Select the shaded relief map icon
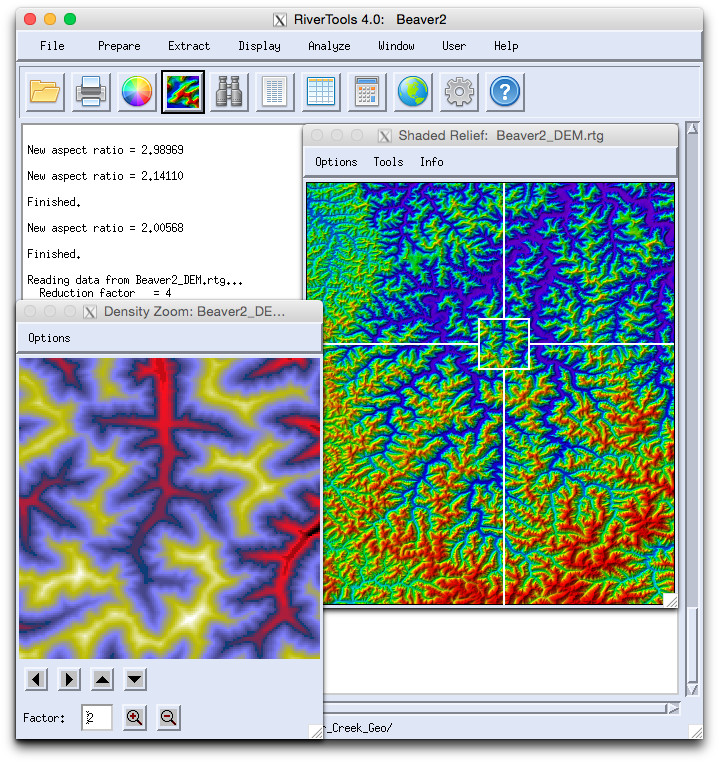The height and width of the screenshot is (763, 719). tap(183, 93)
